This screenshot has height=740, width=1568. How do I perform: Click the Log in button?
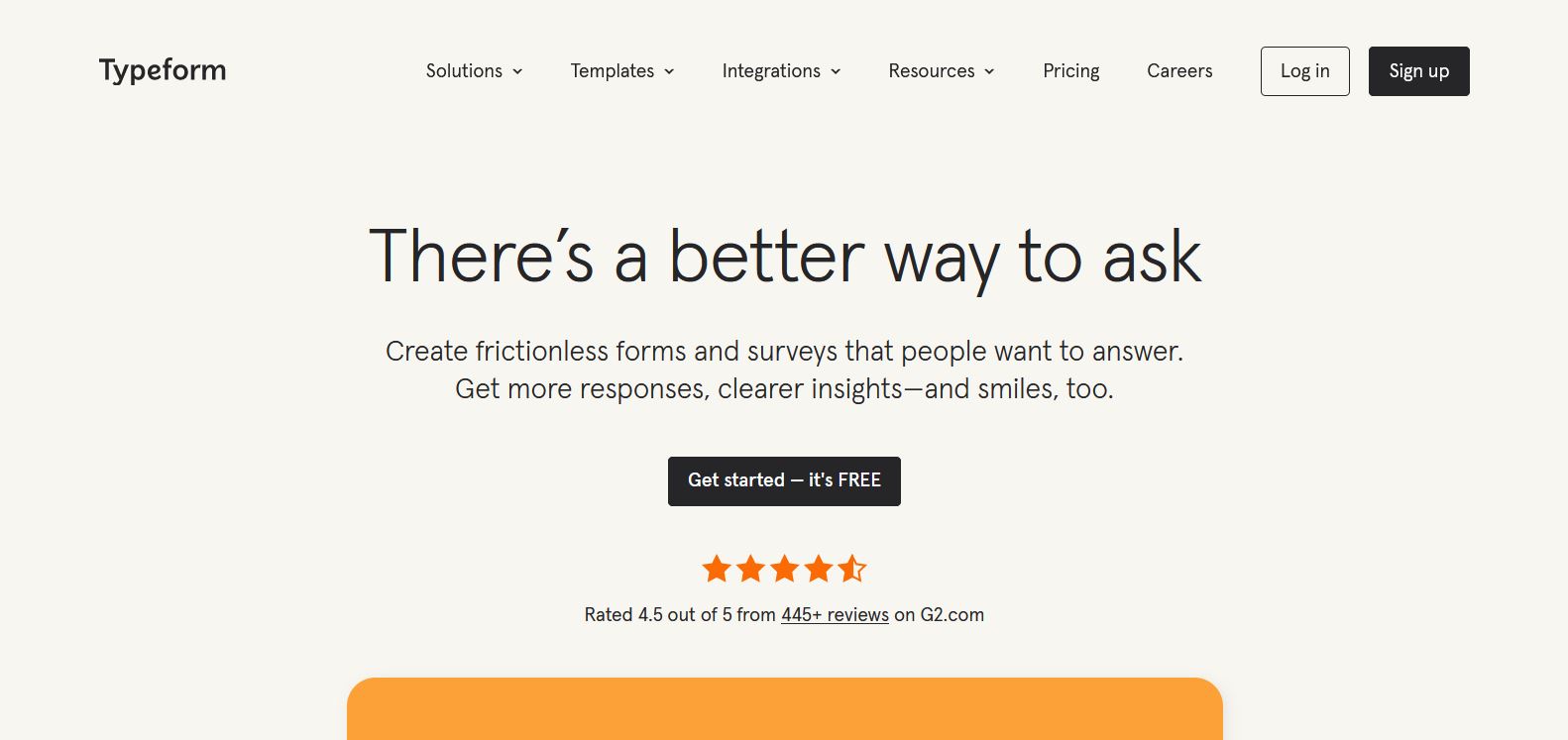pos(1304,70)
